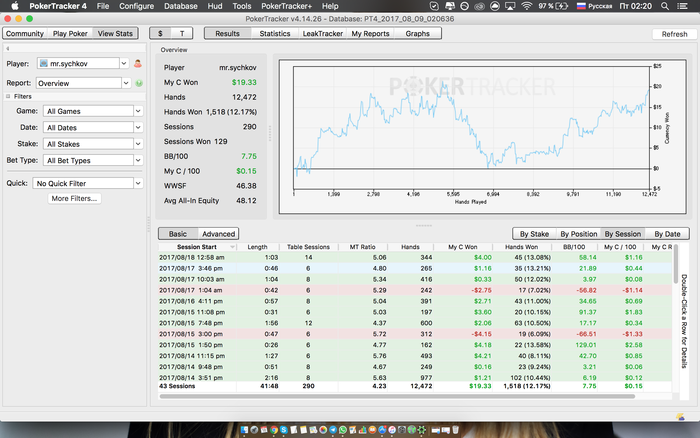Open the Apple menu

coord(15,6)
